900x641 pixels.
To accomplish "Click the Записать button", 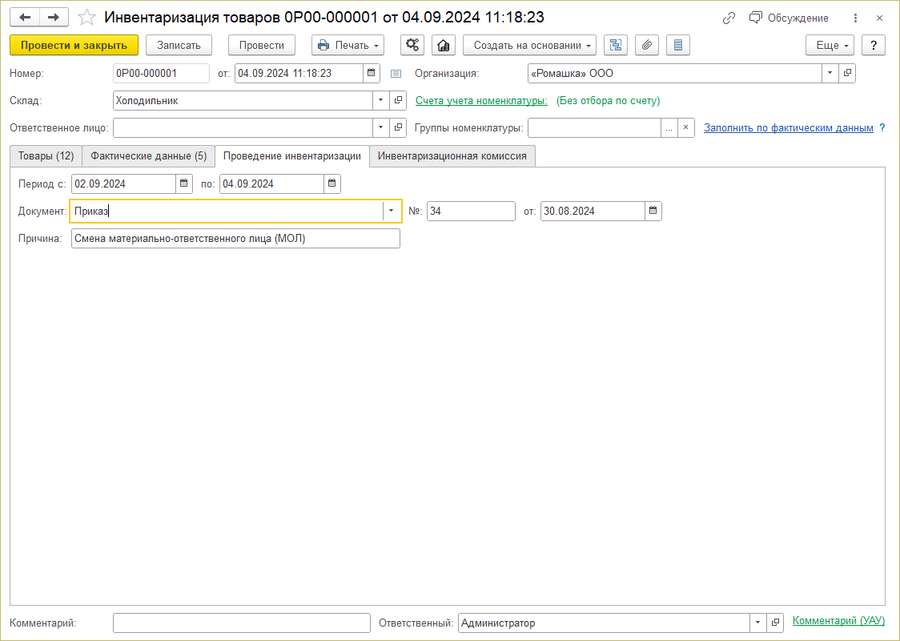I will [x=179, y=45].
